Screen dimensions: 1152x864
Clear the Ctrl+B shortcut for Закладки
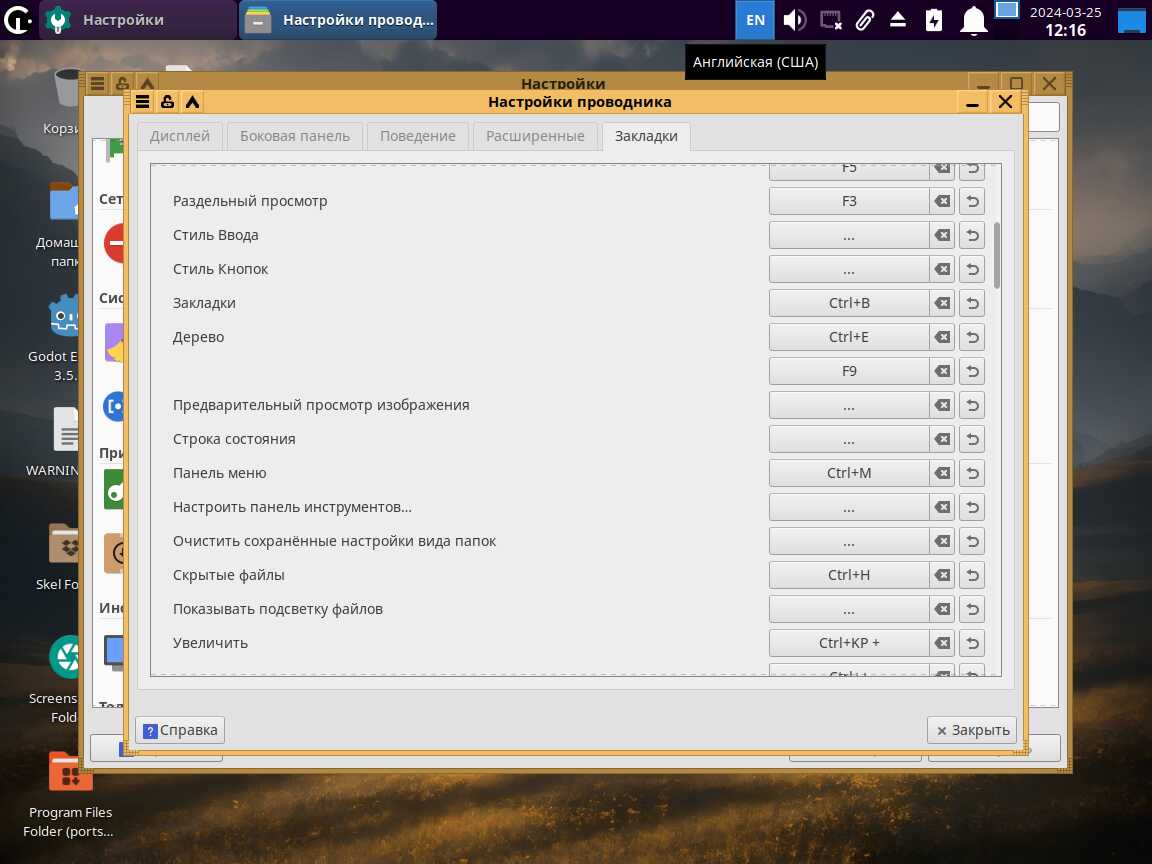tap(942, 303)
